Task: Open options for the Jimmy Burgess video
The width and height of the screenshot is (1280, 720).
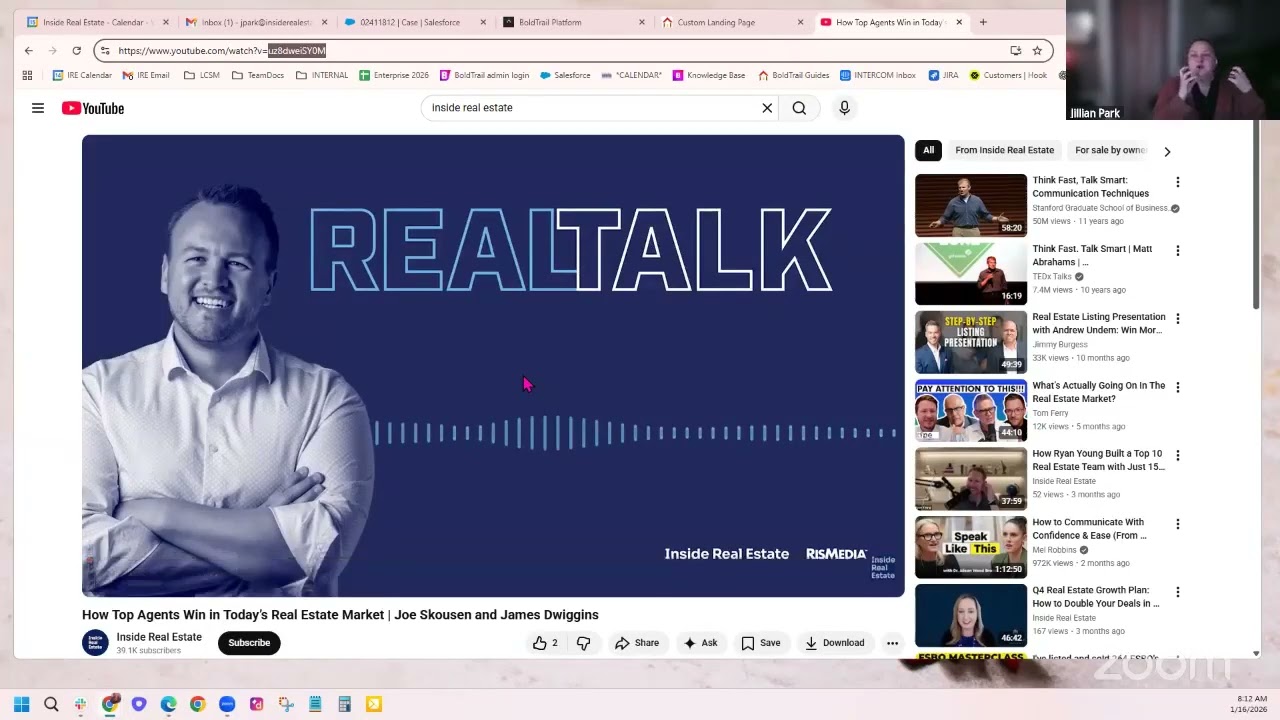Action: (x=1177, y=319)
